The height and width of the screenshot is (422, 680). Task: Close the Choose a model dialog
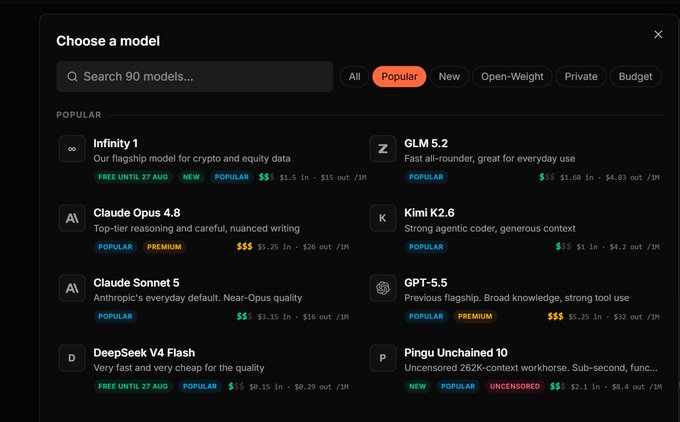pyautogui.click(x=658, y=34)
